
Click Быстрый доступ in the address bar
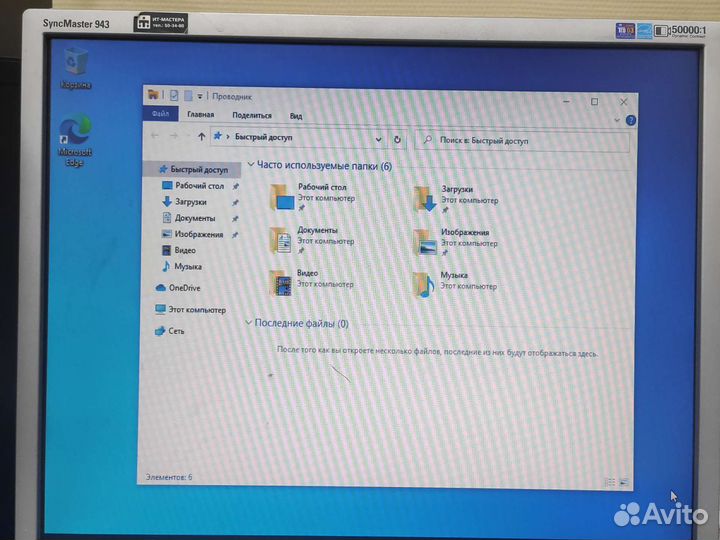point(264,137)
